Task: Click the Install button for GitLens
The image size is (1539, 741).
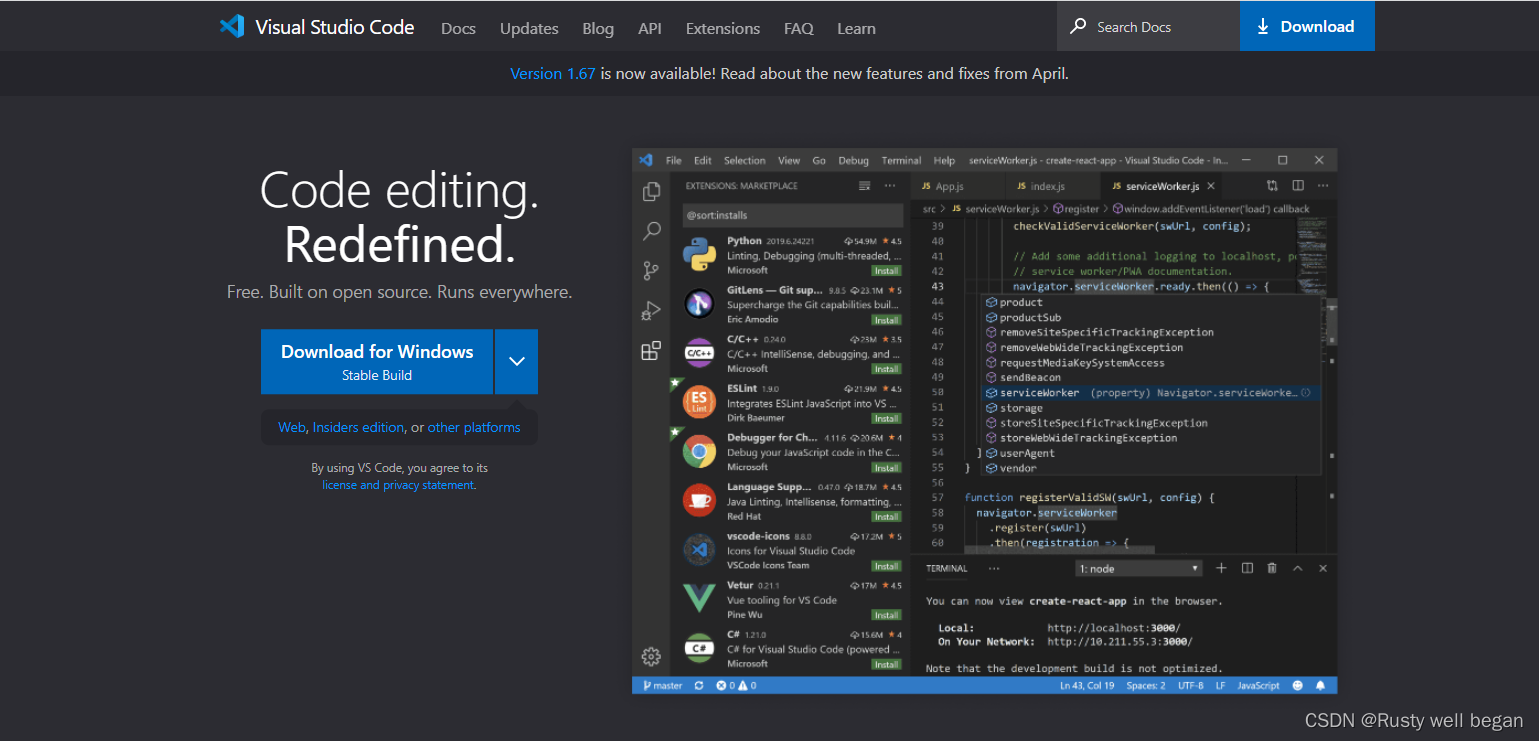Action: pyautogui.click(x=886, y=320)
